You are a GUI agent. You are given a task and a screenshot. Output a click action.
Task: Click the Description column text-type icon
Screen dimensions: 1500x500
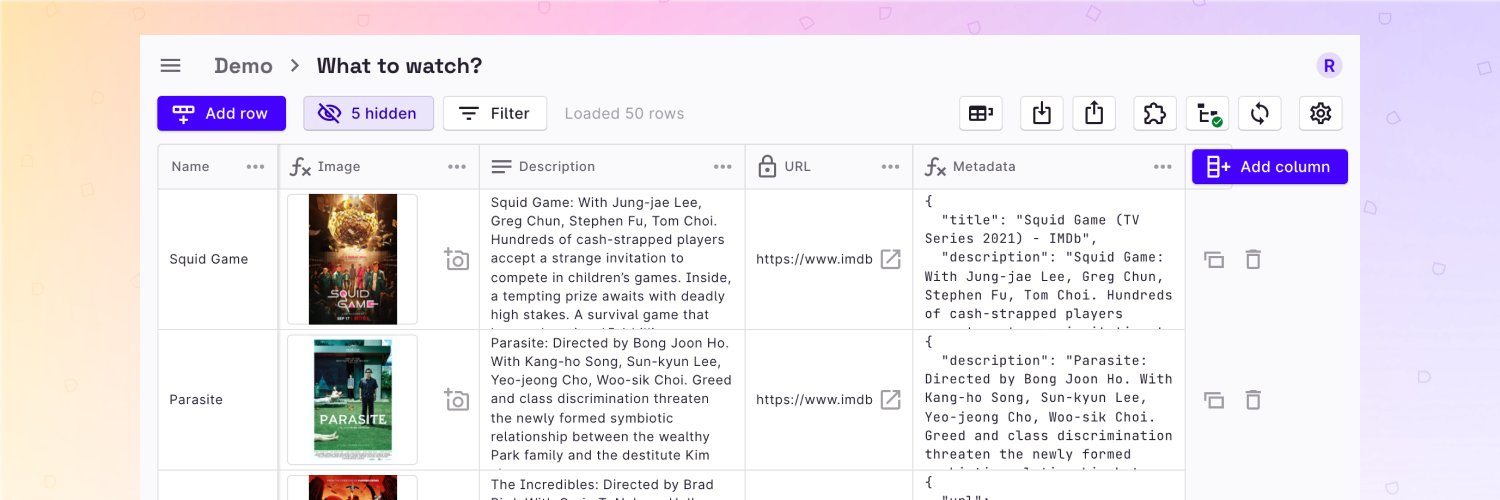coord(501,167)
